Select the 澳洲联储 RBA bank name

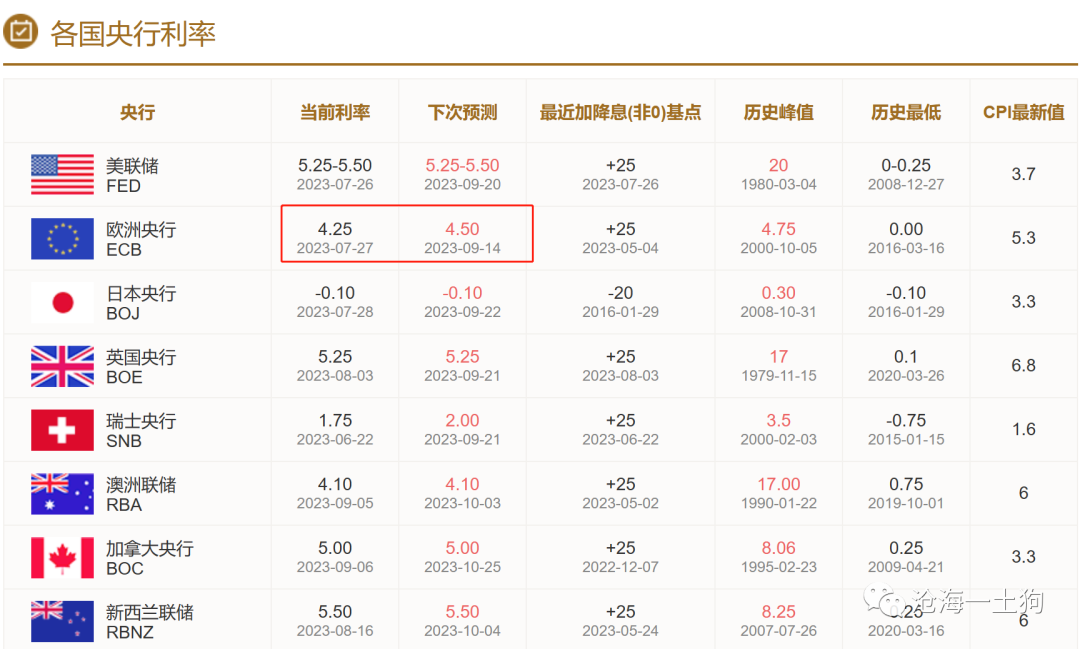click(x=141, y=494)
